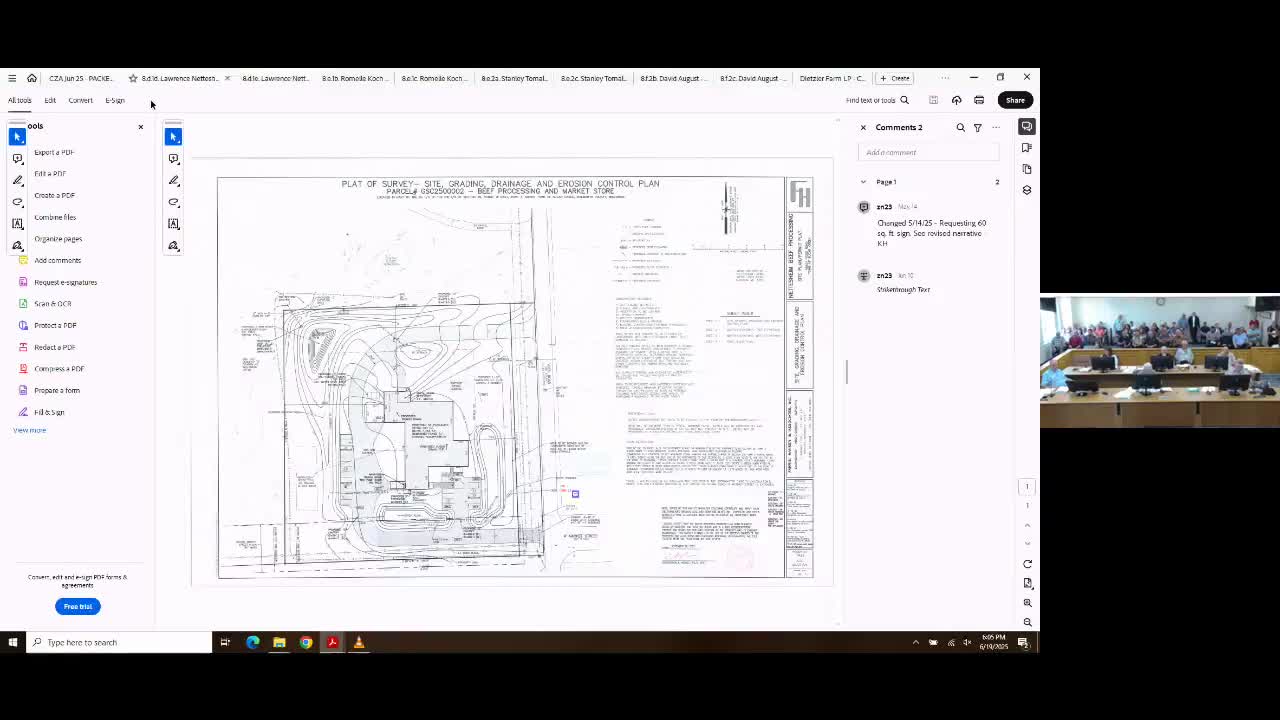
Task: Click the upload to cloud icon
Action: pos(956,100)
